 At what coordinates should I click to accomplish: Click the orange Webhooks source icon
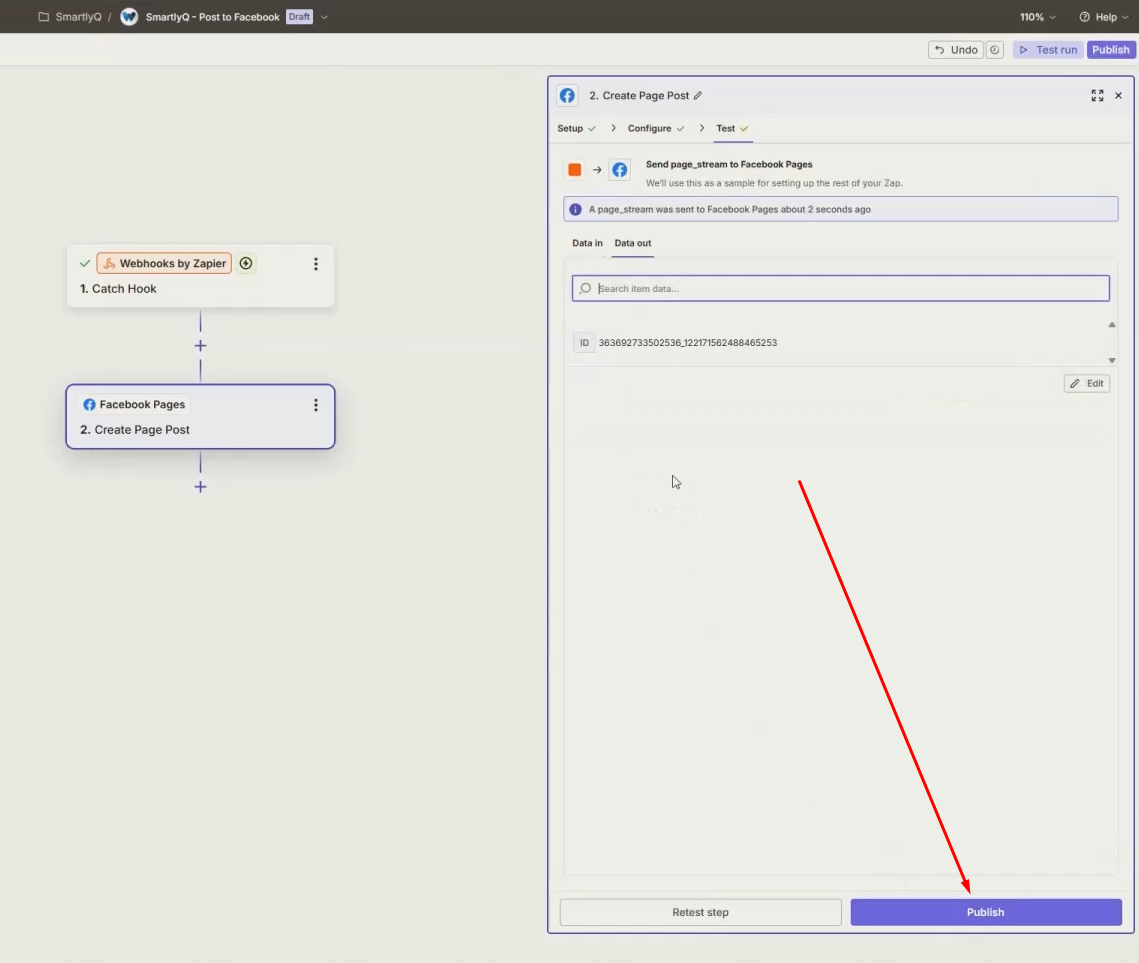click(575, 170)
